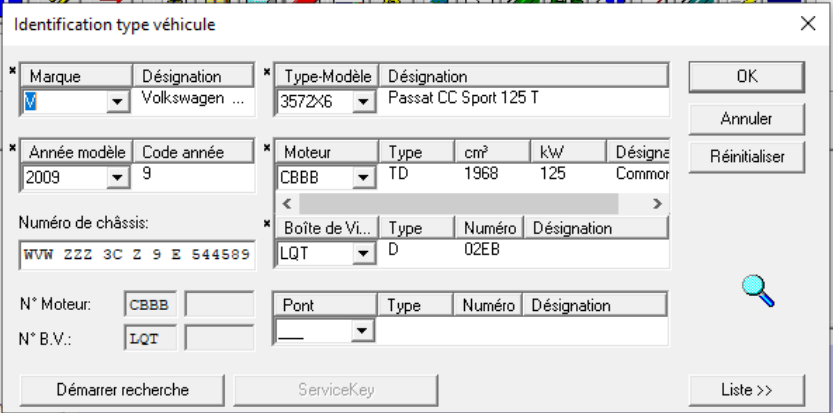
Task: Click the displacement value '1968'
Action: tap(481, 174)
